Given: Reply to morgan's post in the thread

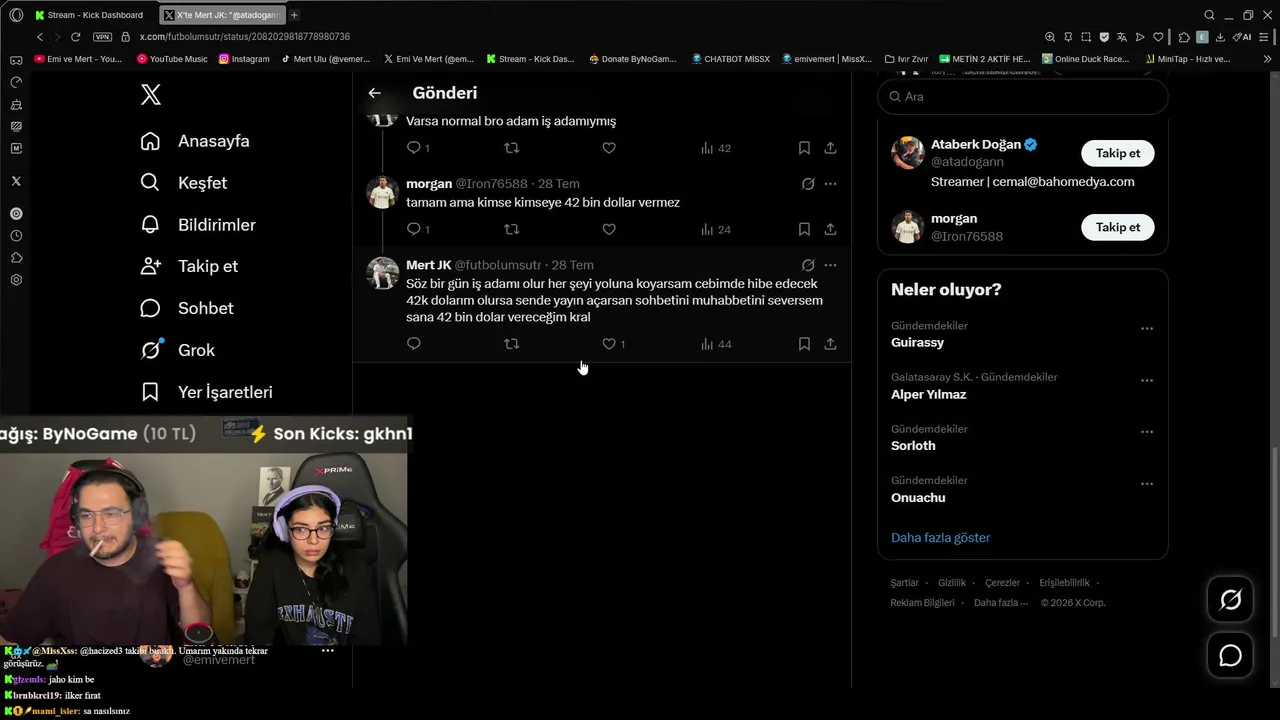Looking at the screenshot, I should [x=414, y=229].
